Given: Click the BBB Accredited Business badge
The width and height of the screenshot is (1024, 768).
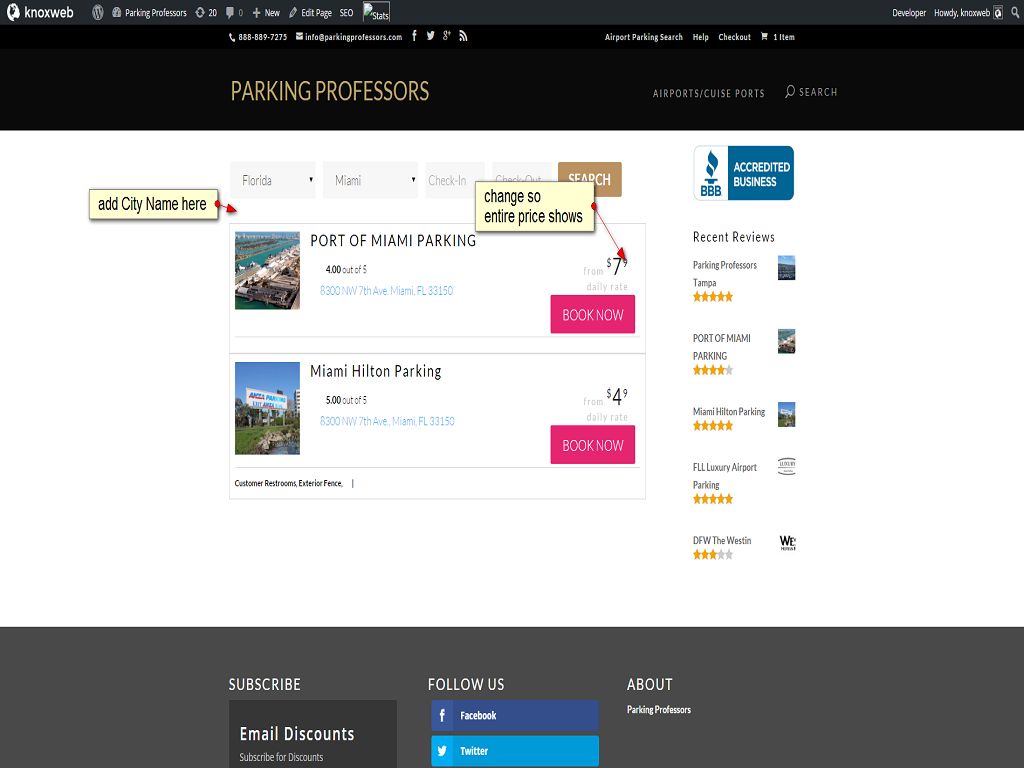Looking at the screenshot, I should (743, 173).
